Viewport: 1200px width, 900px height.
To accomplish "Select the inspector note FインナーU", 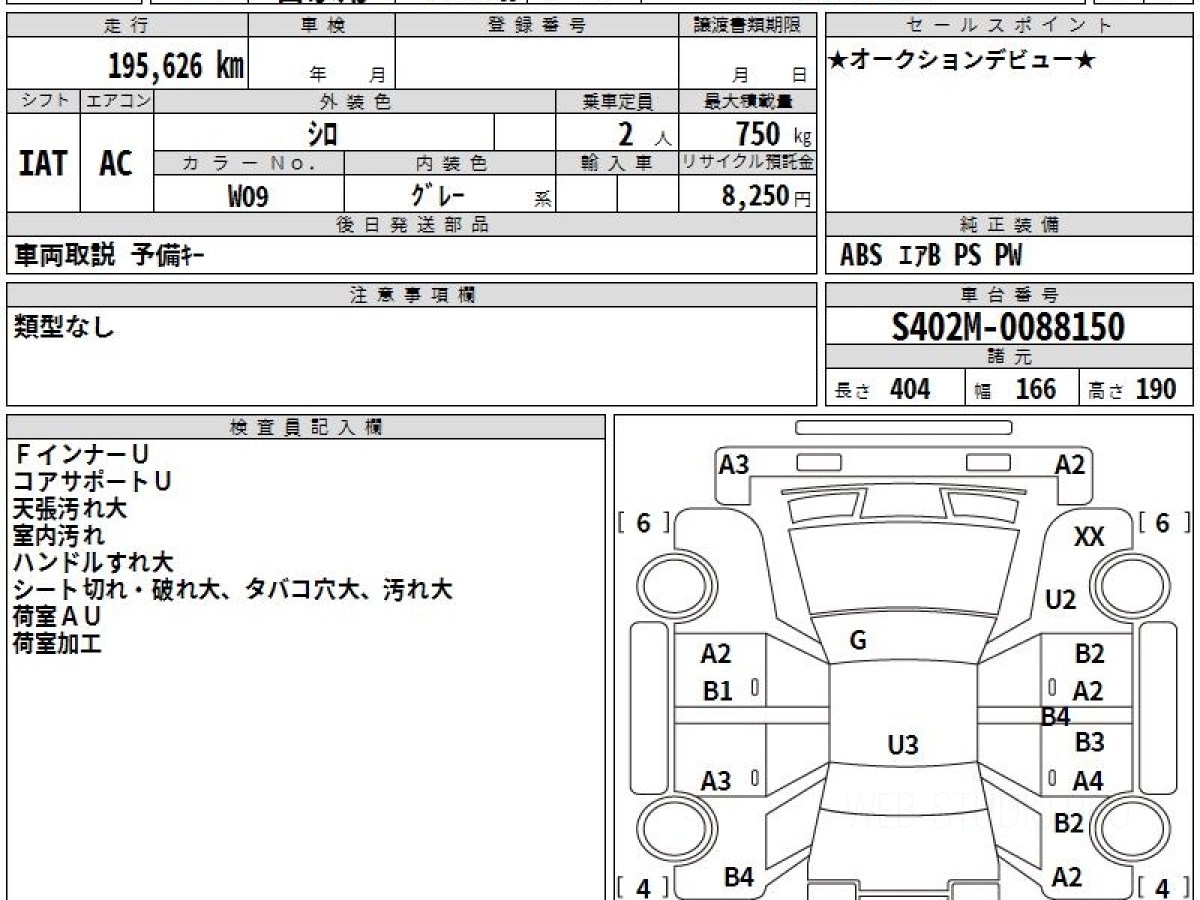I will tap(81, 454).
